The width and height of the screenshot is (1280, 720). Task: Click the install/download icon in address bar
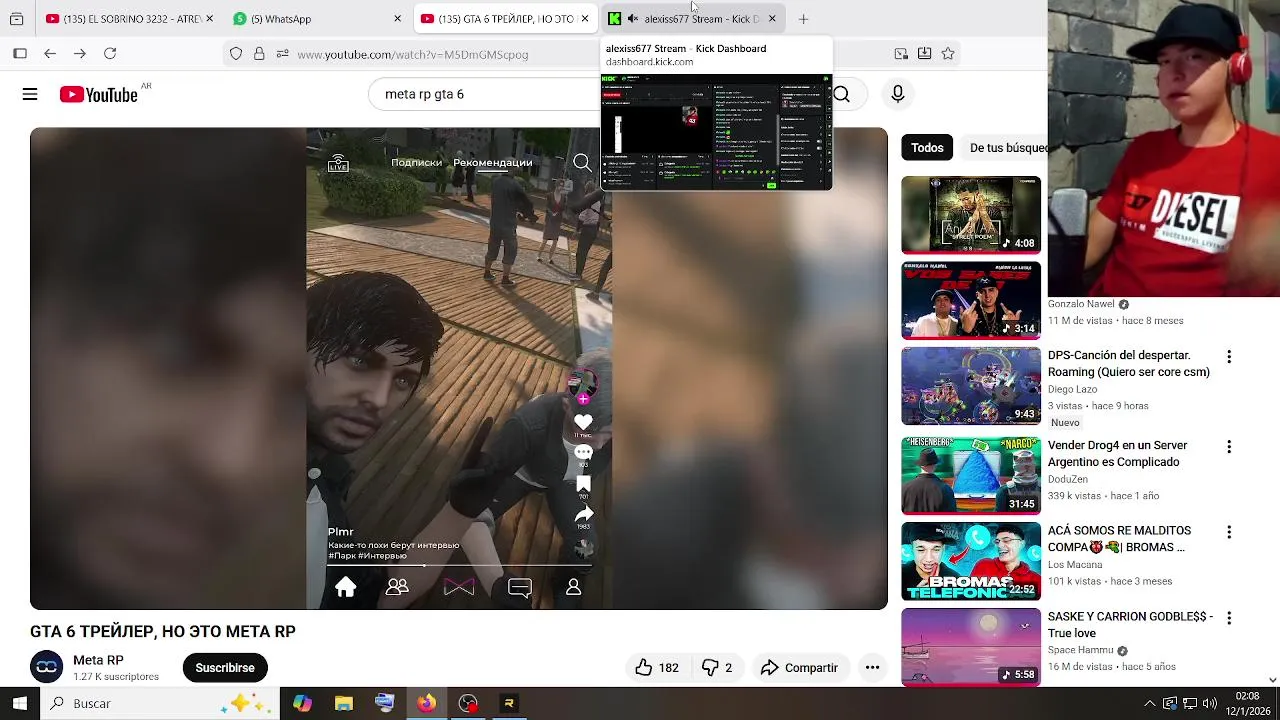[x=924, y=54]
